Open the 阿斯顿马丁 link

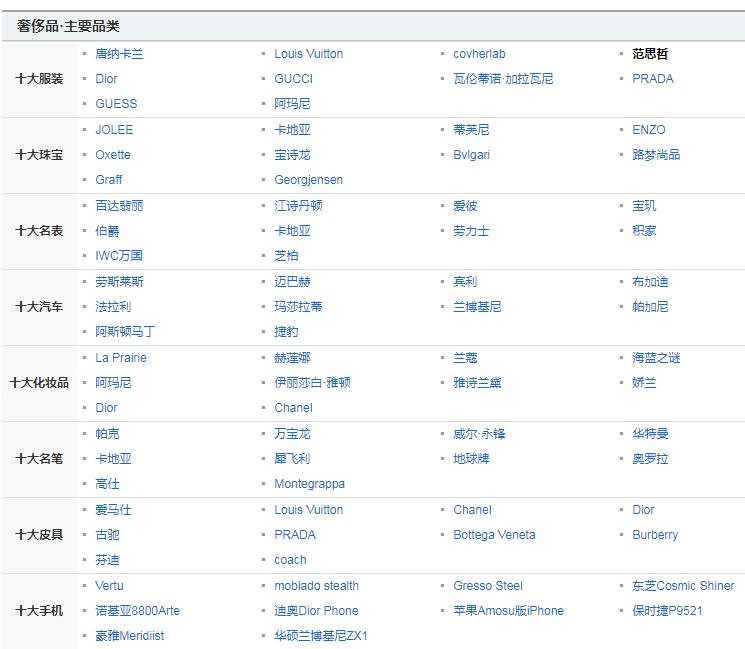pyautogui.click(x=125, y=332)
